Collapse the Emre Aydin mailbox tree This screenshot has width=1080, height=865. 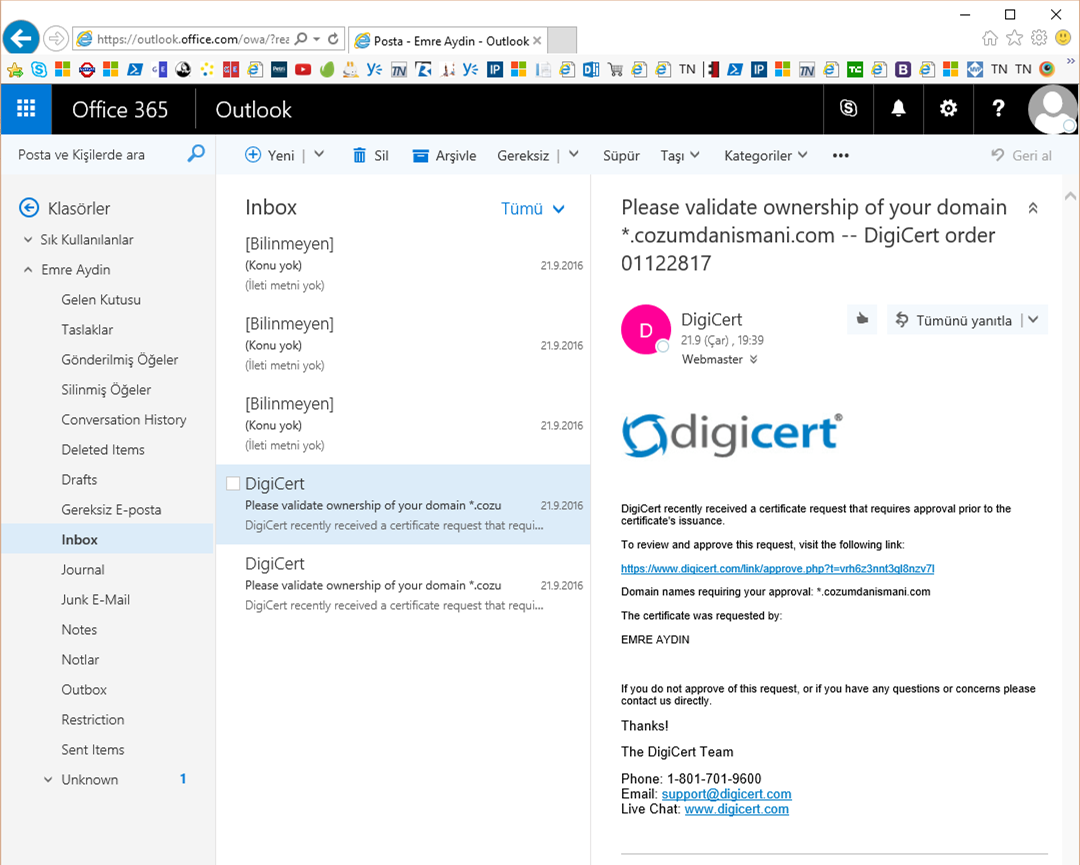click(x=28, y=270)
